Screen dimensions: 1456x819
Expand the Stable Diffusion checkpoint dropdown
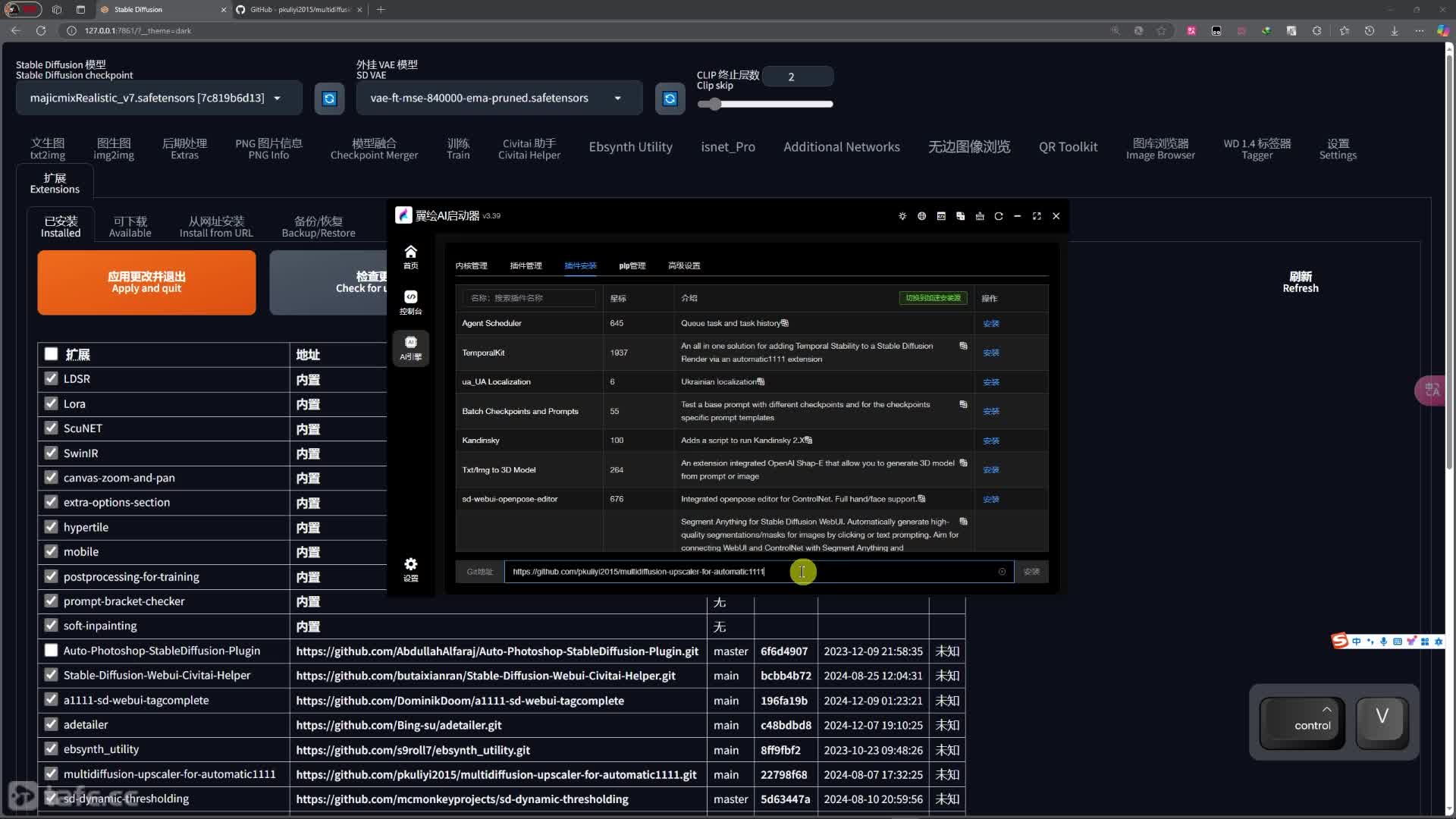coord(278,97)
